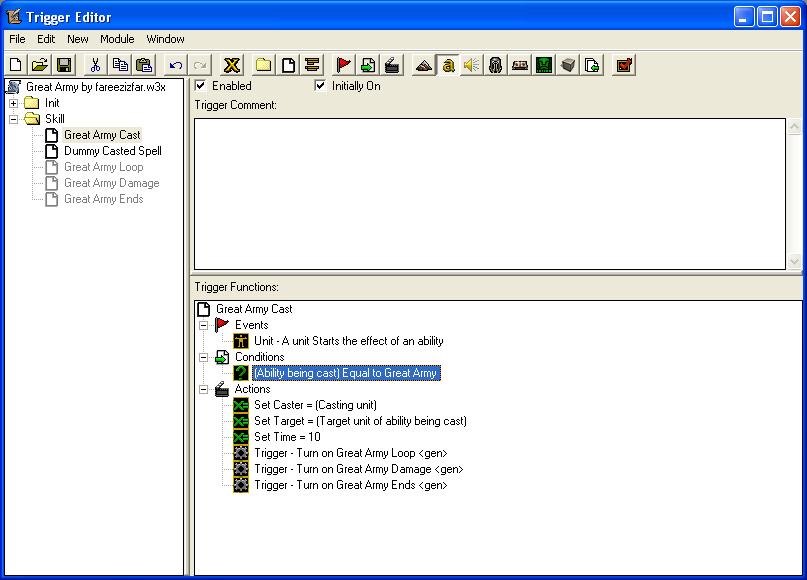Image resolution: width=807 pixels, height=580 pixels.
Task: Open the Import Manager toolbar icon
Action: 592,65
